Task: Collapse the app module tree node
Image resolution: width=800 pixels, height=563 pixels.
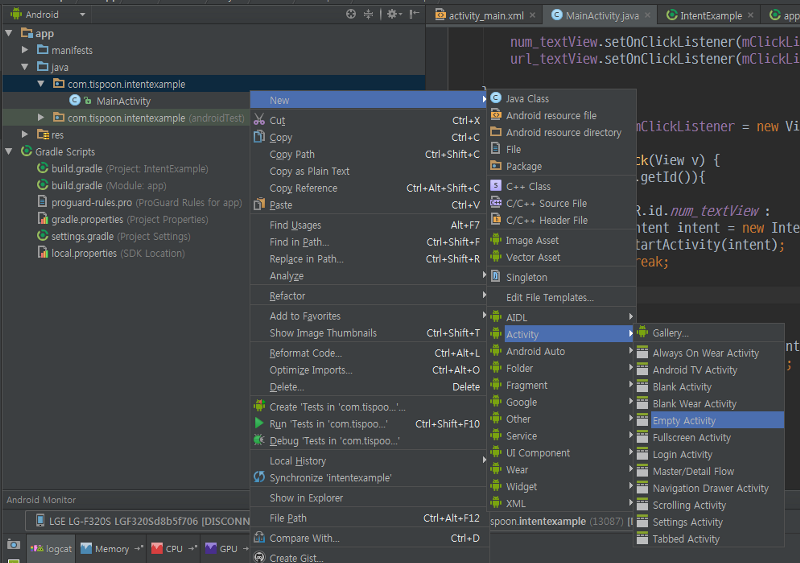Action: (10, 33)
